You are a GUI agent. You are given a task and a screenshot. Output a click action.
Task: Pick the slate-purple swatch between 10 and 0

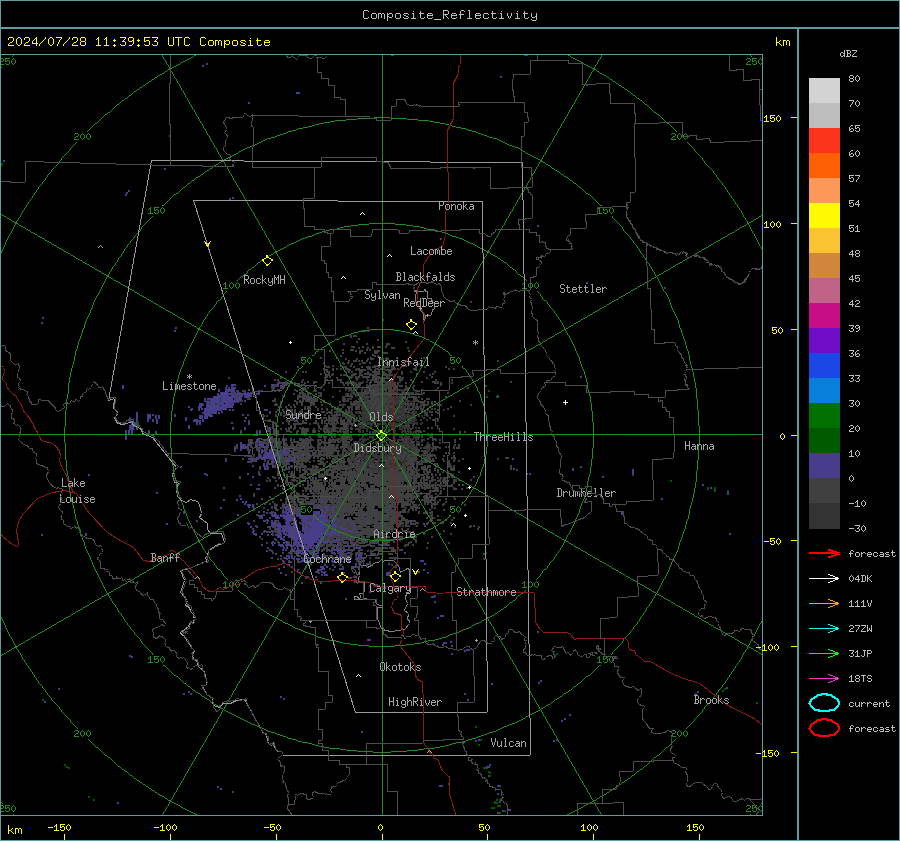824,466
